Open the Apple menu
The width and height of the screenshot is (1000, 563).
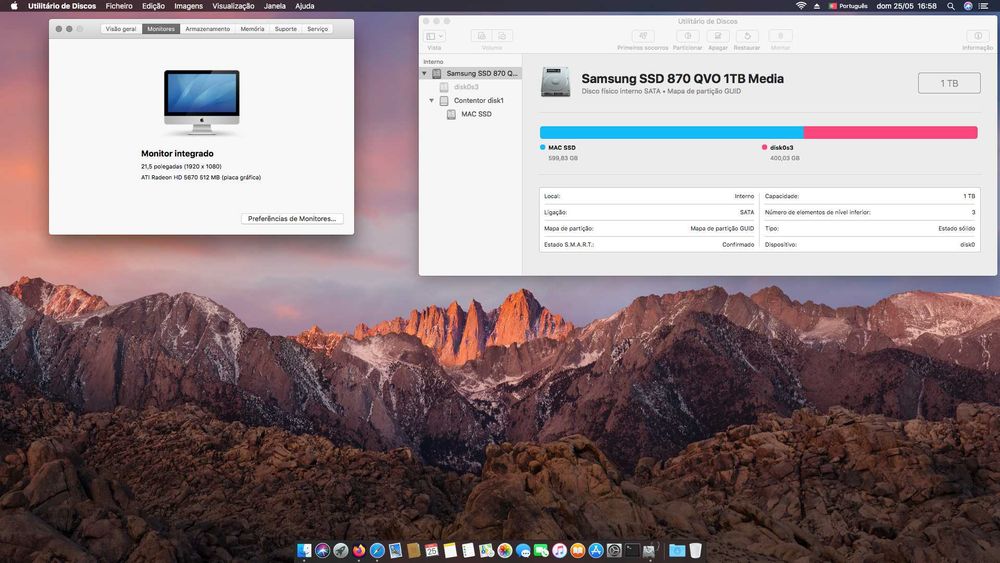point(14,6)
